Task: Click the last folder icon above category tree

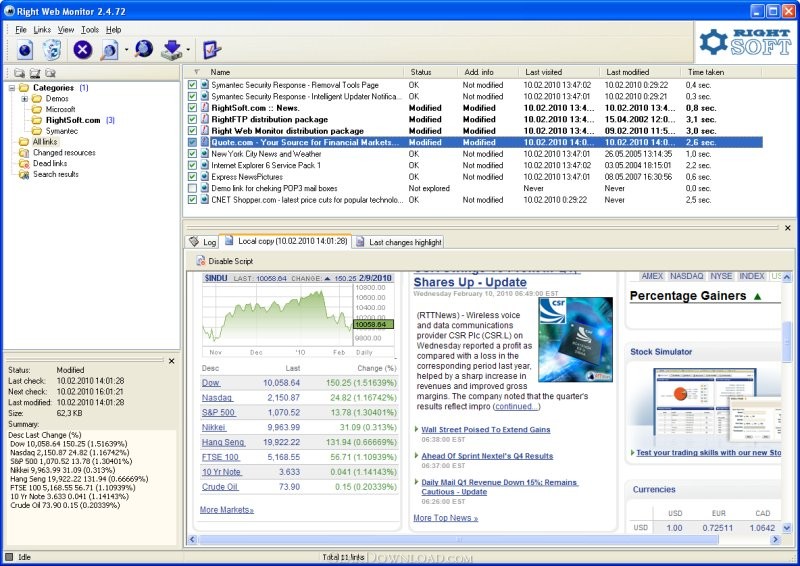Action: 50,73
